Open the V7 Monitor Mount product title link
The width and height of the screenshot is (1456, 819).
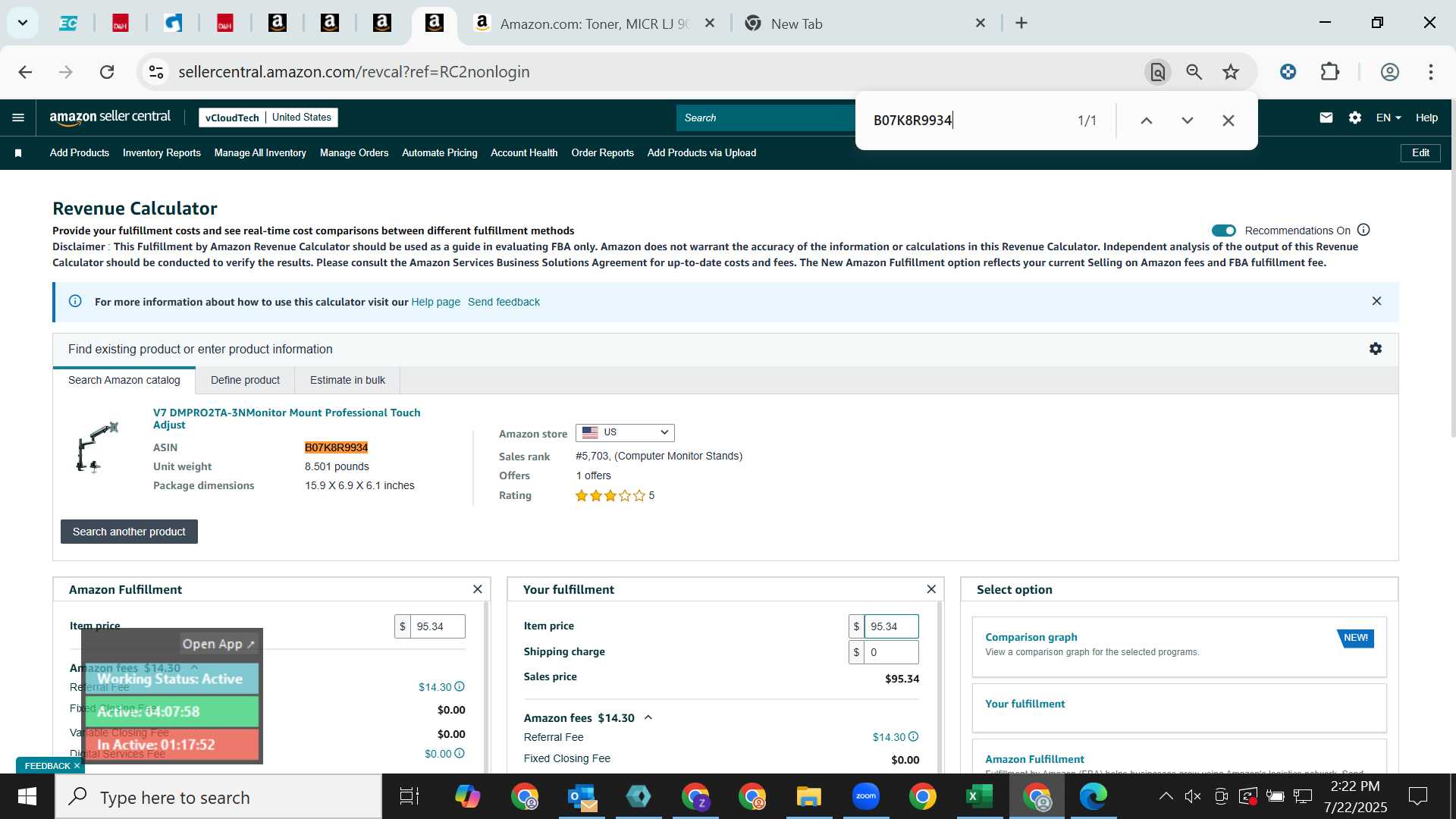tap(287, 419)
